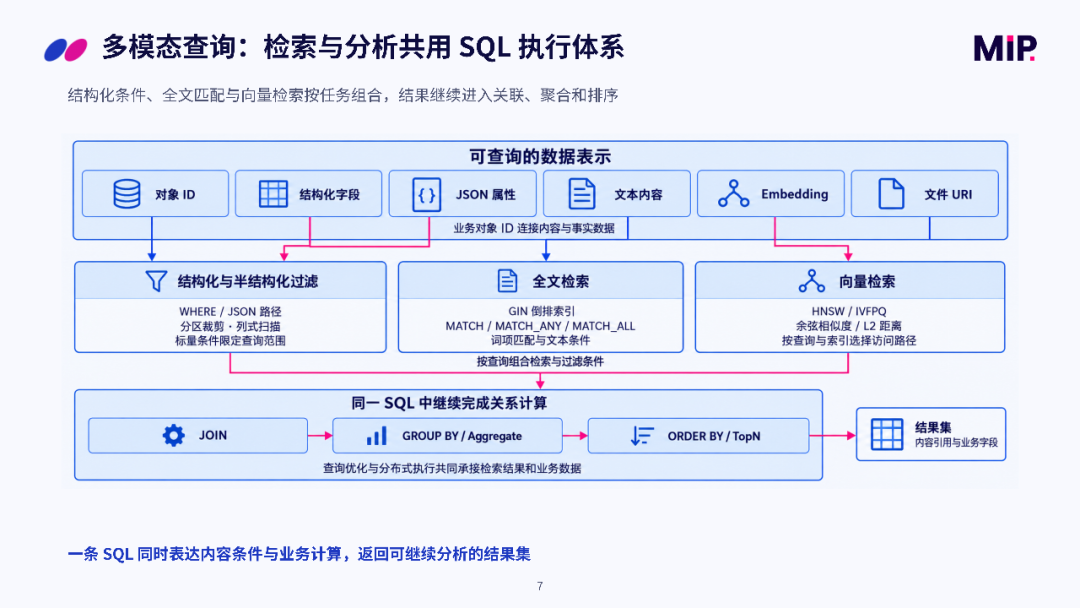Click the HNSW / IVFPQ line
Viewport: 1080px width, 608px height.
849,311
